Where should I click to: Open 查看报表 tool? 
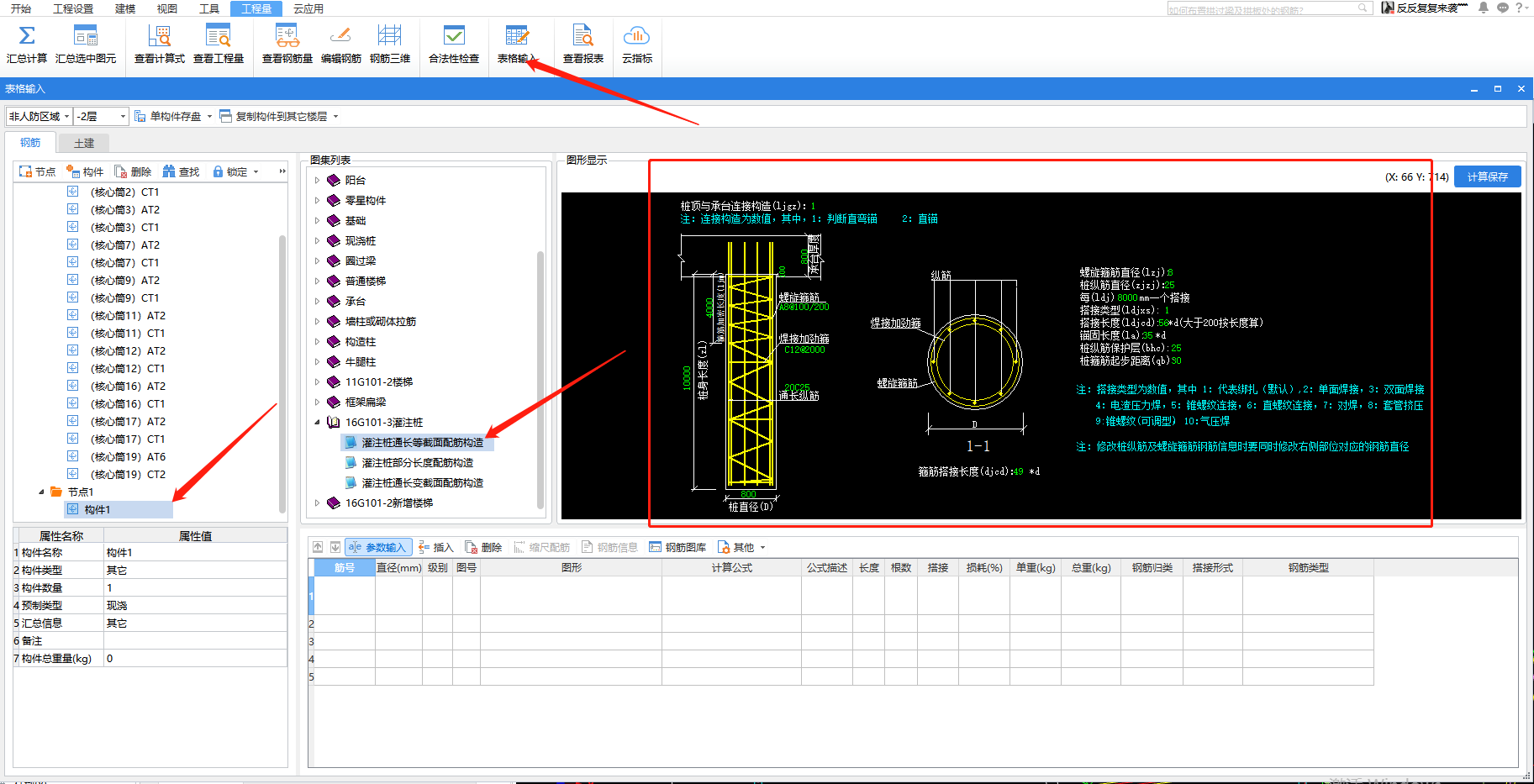tap(583, 45)
